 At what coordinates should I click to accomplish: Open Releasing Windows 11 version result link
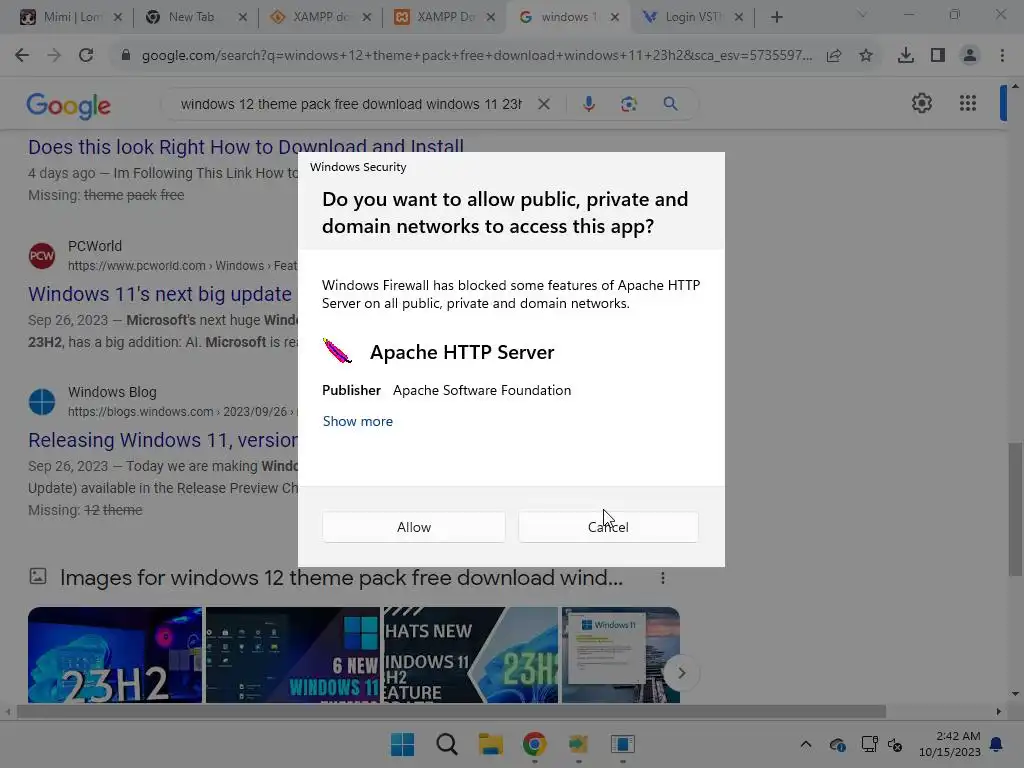[163, 440]
